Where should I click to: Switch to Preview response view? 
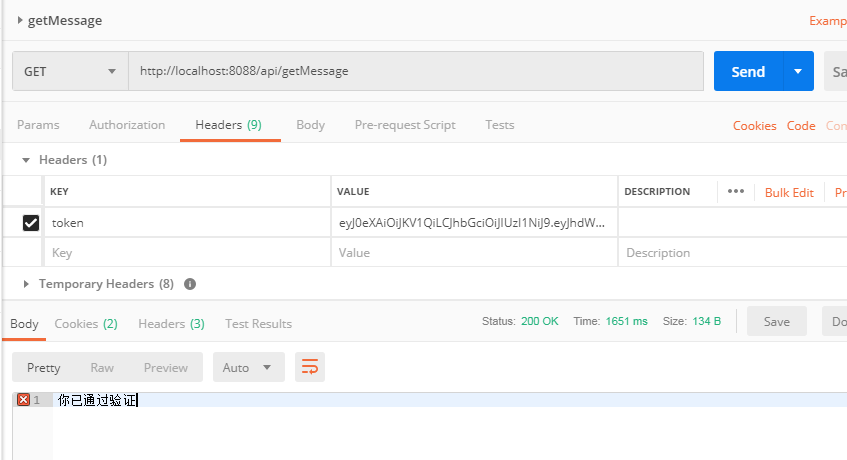[166, 368]
